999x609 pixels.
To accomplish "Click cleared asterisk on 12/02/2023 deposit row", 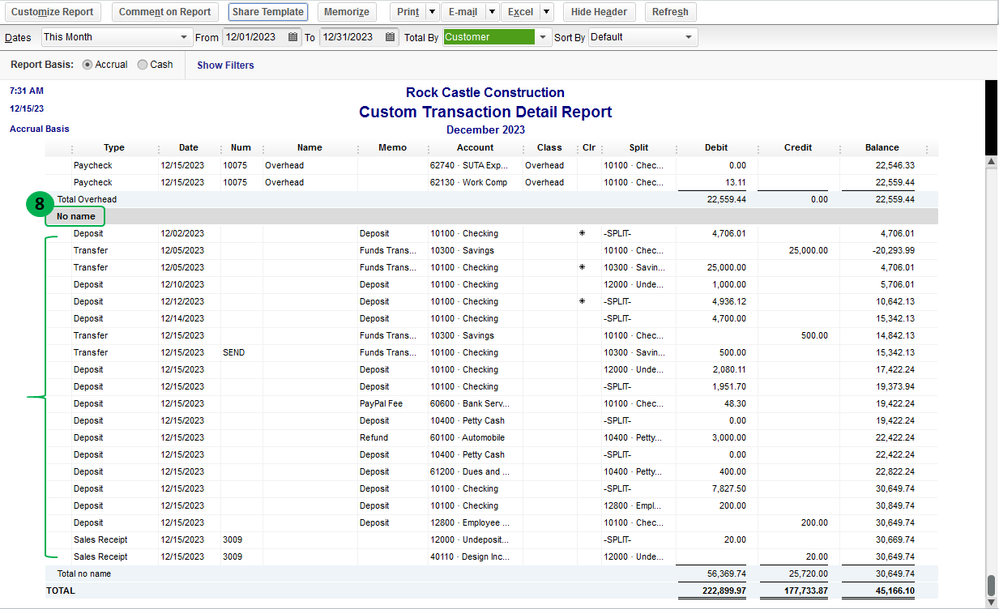I will click(582, 234).
